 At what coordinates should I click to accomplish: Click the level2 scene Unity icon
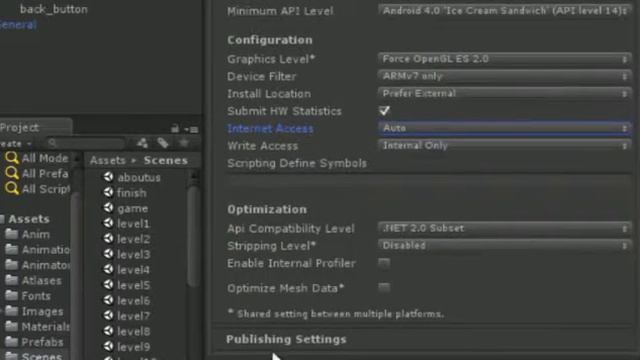click(108, 238)
